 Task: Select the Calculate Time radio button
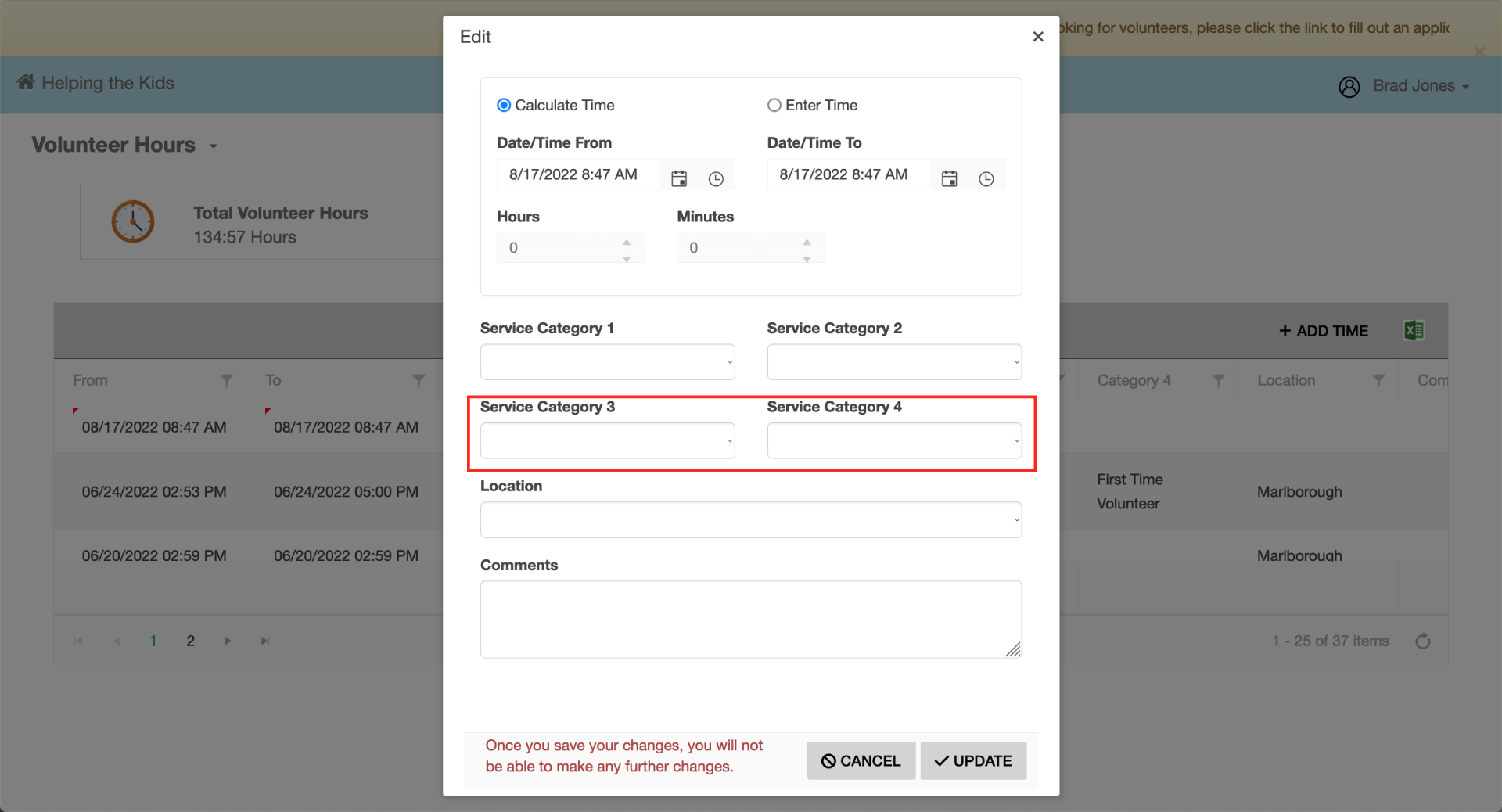coord(505,105)
